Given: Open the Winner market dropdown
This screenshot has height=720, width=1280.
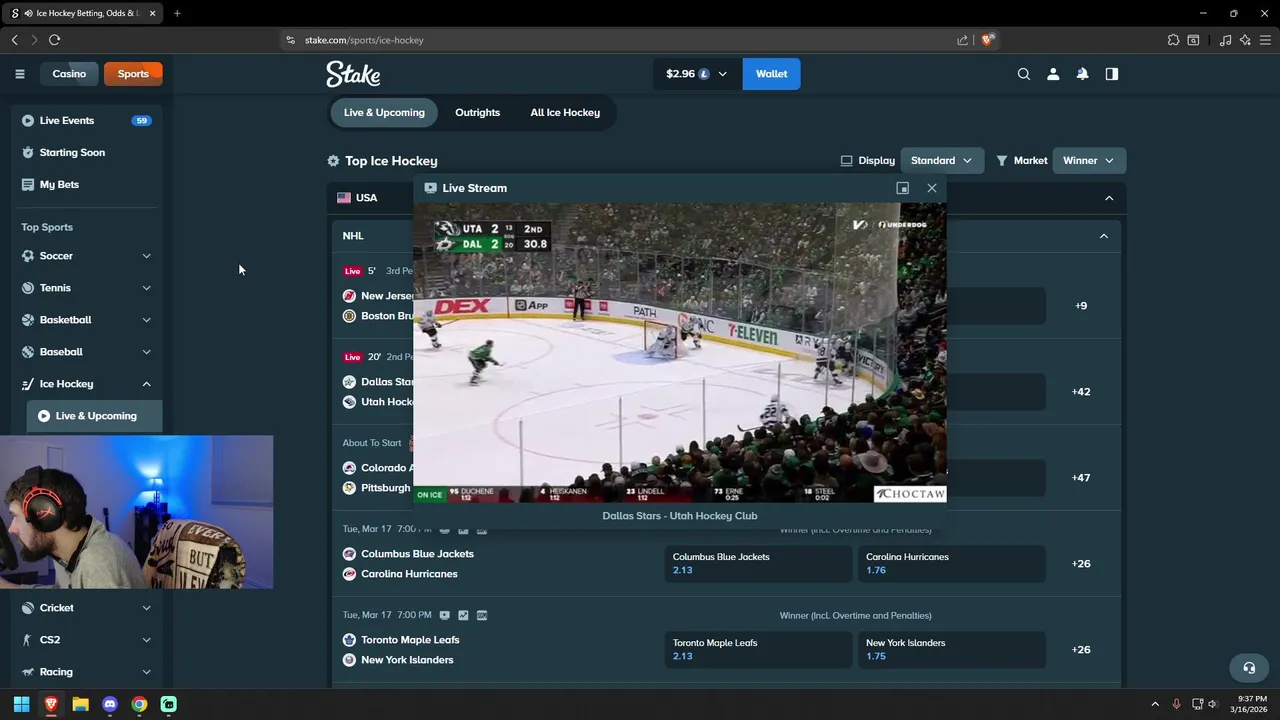Looking at the screenshot, I should coord(1089,161).
